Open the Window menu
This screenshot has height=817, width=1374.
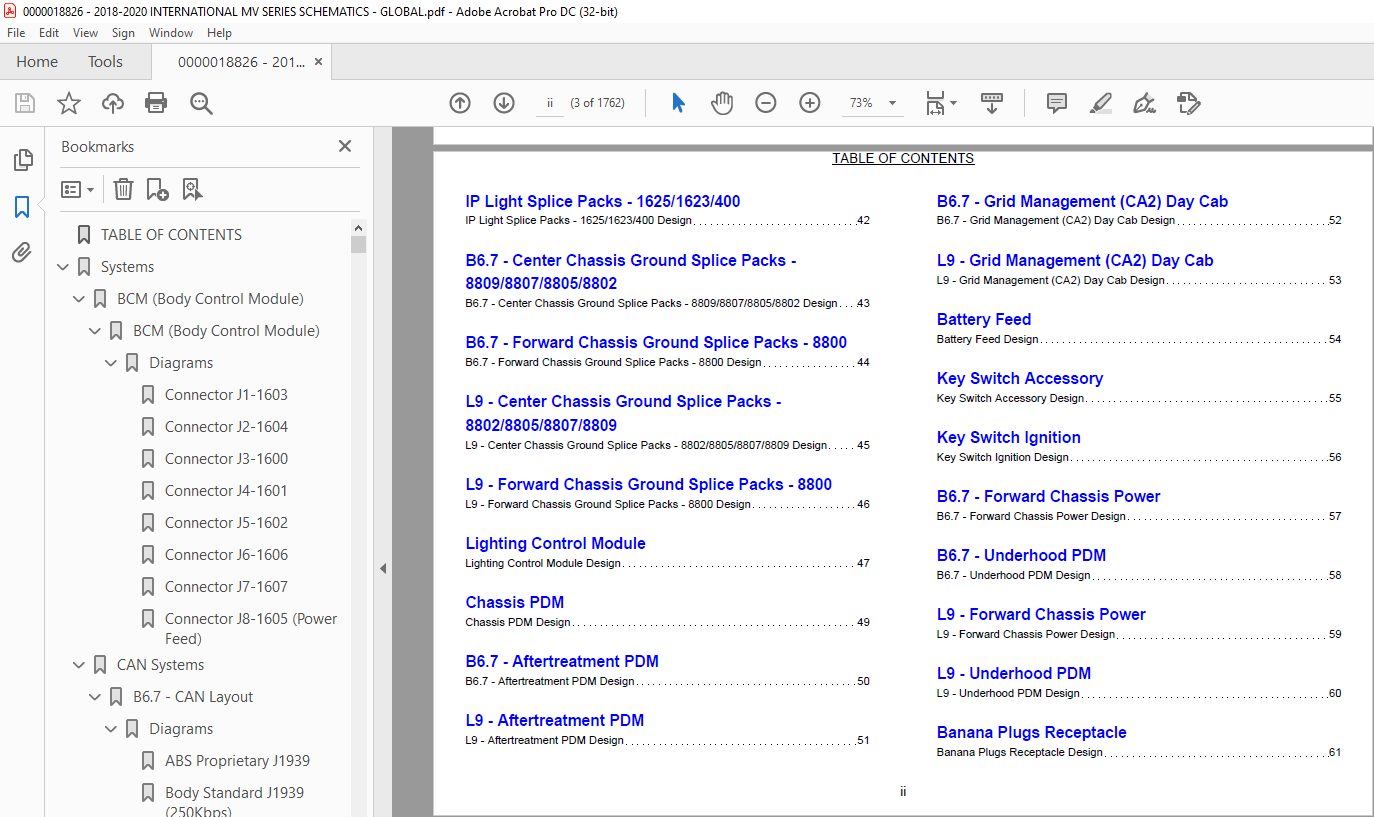click(171, 33)
